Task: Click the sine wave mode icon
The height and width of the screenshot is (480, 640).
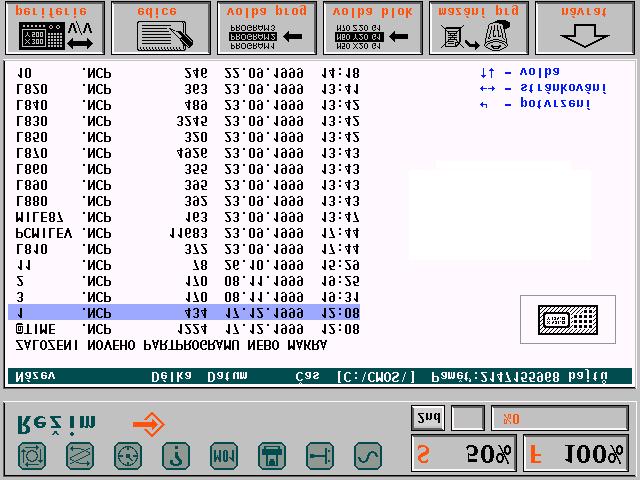Action: [x=368, y=456]
